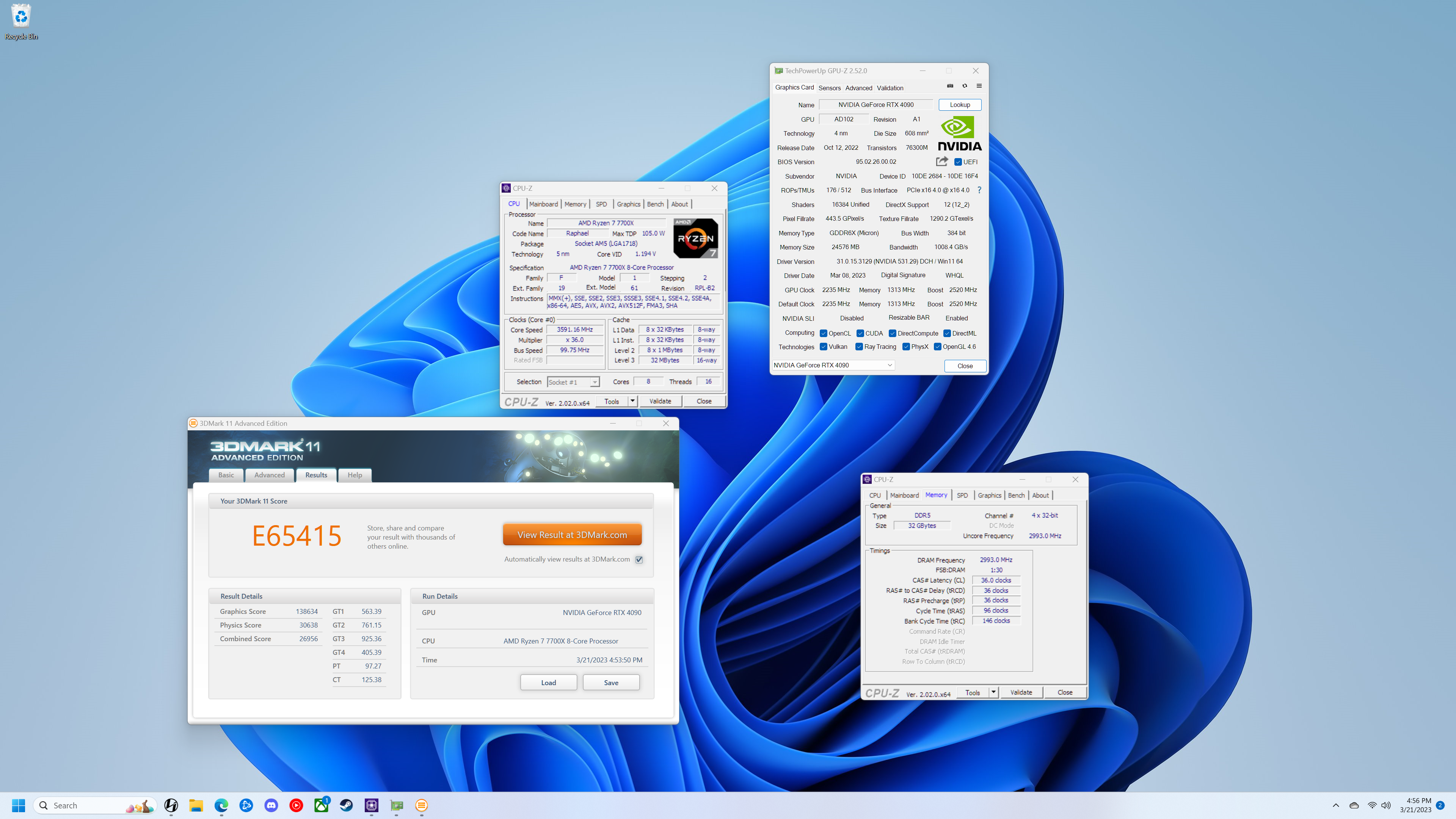
Task: Click the GPU Name field NVIDIA GeForce RTX 4090
Action: tap(875, 105)
